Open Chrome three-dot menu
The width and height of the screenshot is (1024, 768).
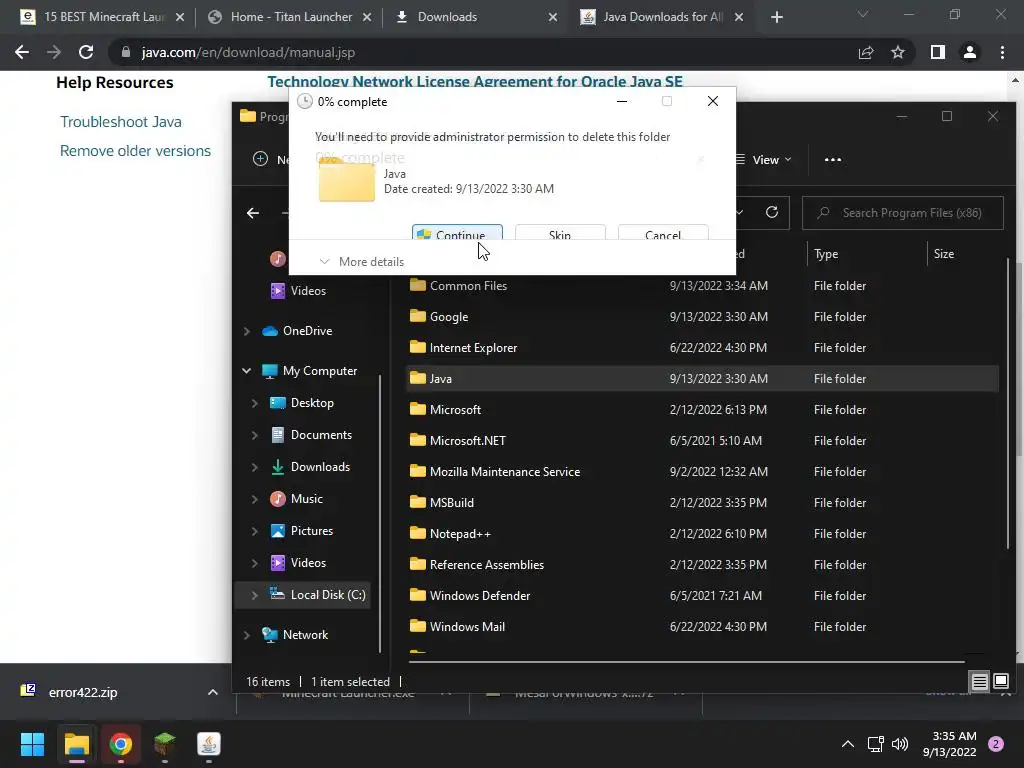click(1002, 52)
